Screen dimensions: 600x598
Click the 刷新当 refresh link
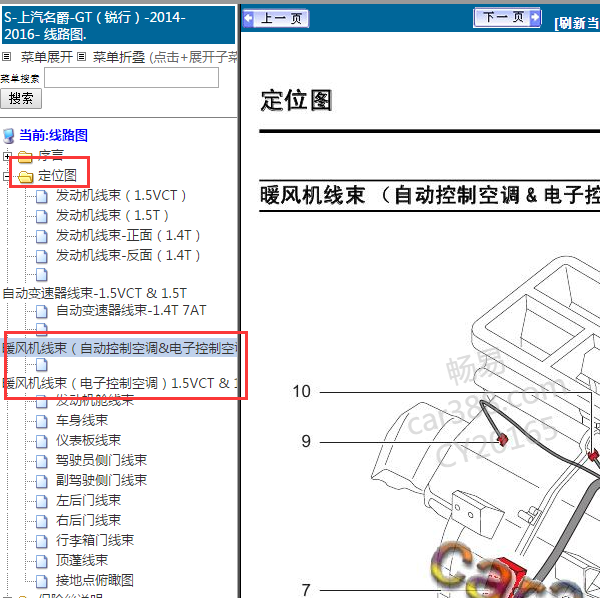tap(577, 23)
